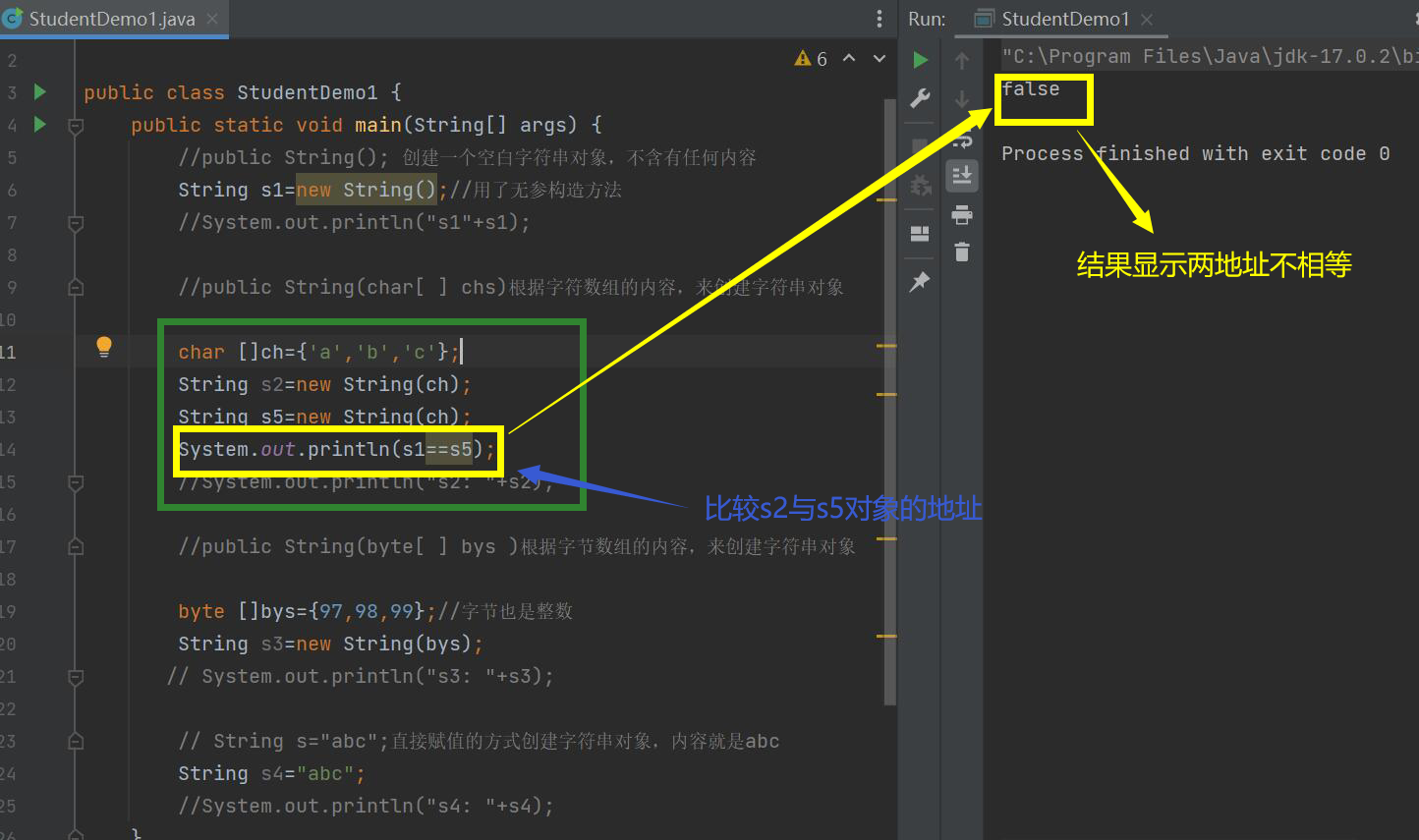Click the "Run:" panel label
Screen dimensions: 1419x840
coord(927,19)
